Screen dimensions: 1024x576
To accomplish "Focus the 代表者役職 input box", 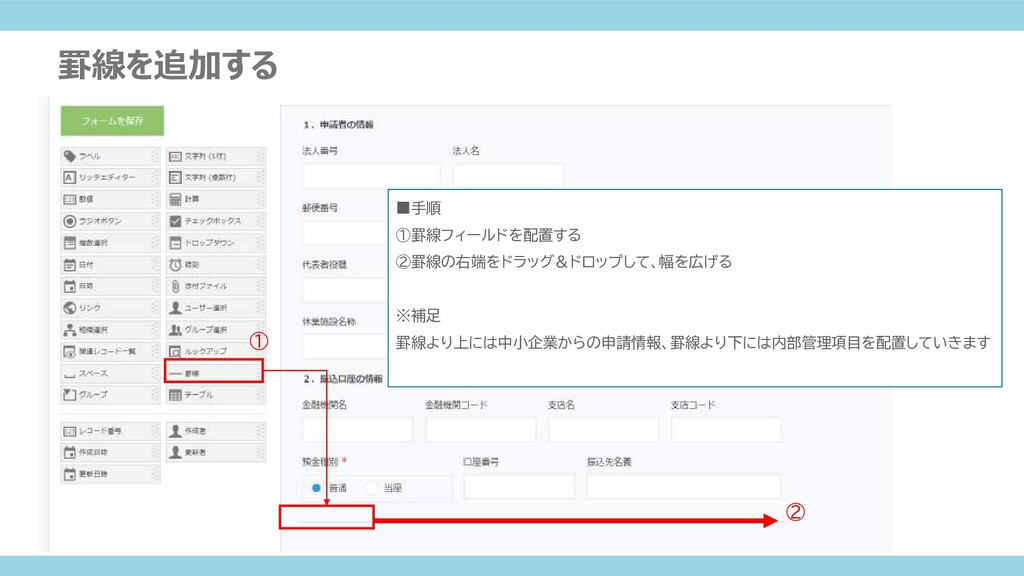I will click(345, 290).
